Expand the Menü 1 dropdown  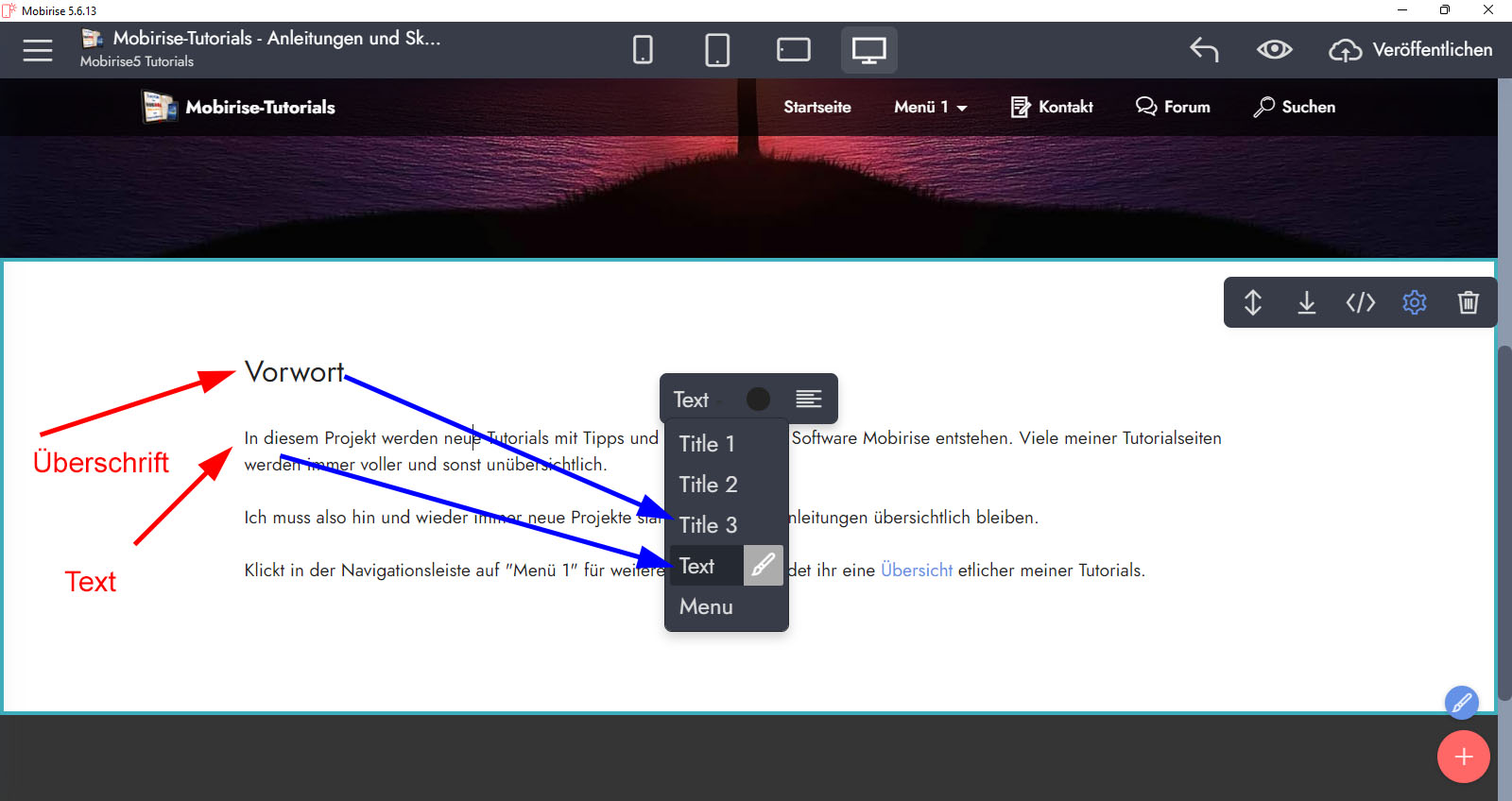click(931, 107)
